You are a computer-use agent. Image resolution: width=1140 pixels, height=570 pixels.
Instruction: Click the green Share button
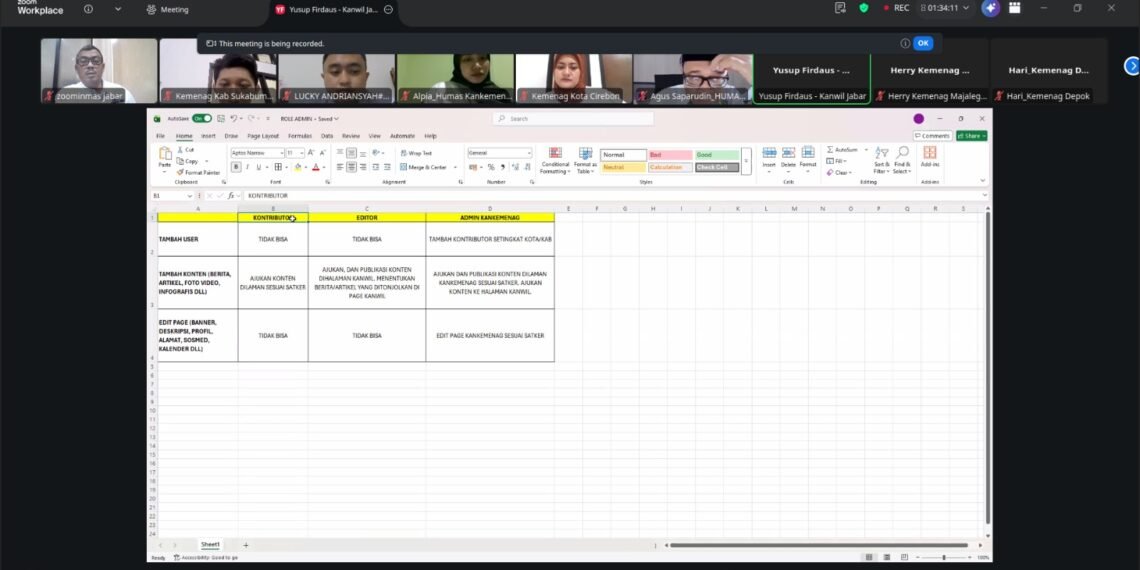971,136
